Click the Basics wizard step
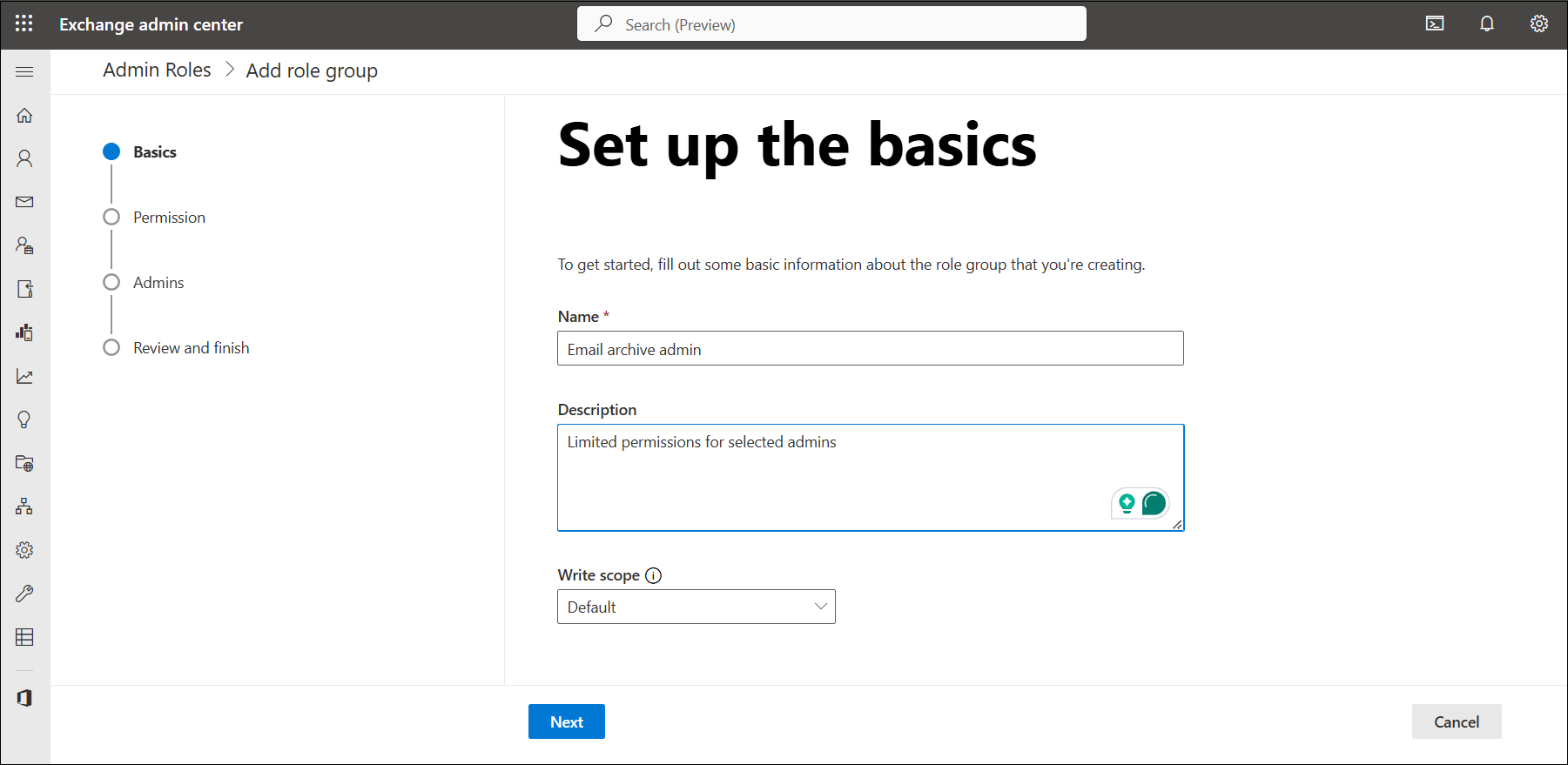Image resolution: width=1568 pixels, height=765 pixels. coord(154,152)
